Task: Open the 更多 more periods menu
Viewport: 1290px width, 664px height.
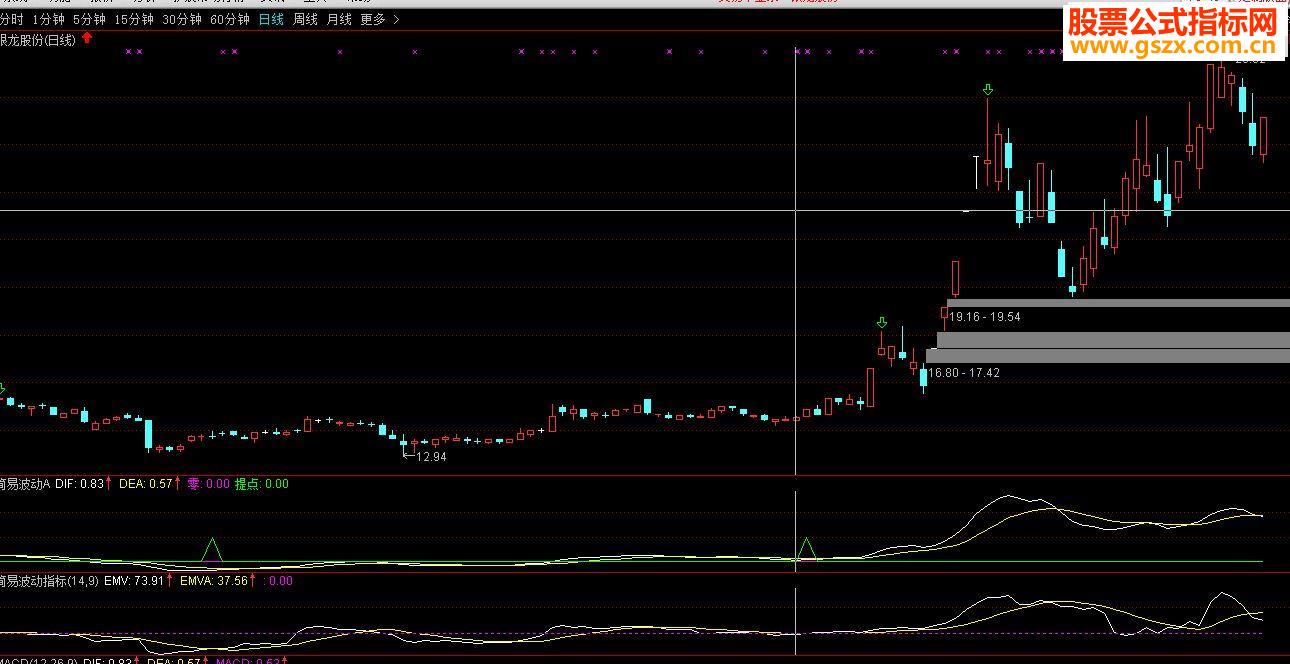Action: tap(372, 19)
